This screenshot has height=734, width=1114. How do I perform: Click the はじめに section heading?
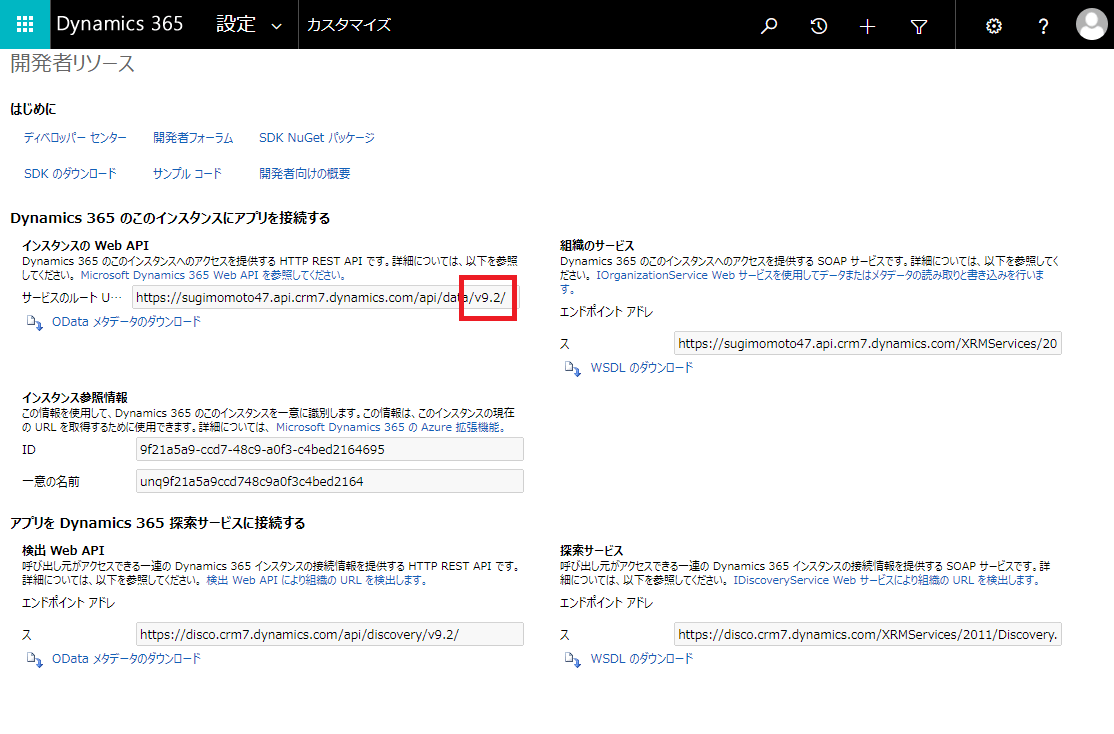pos(33,109)
